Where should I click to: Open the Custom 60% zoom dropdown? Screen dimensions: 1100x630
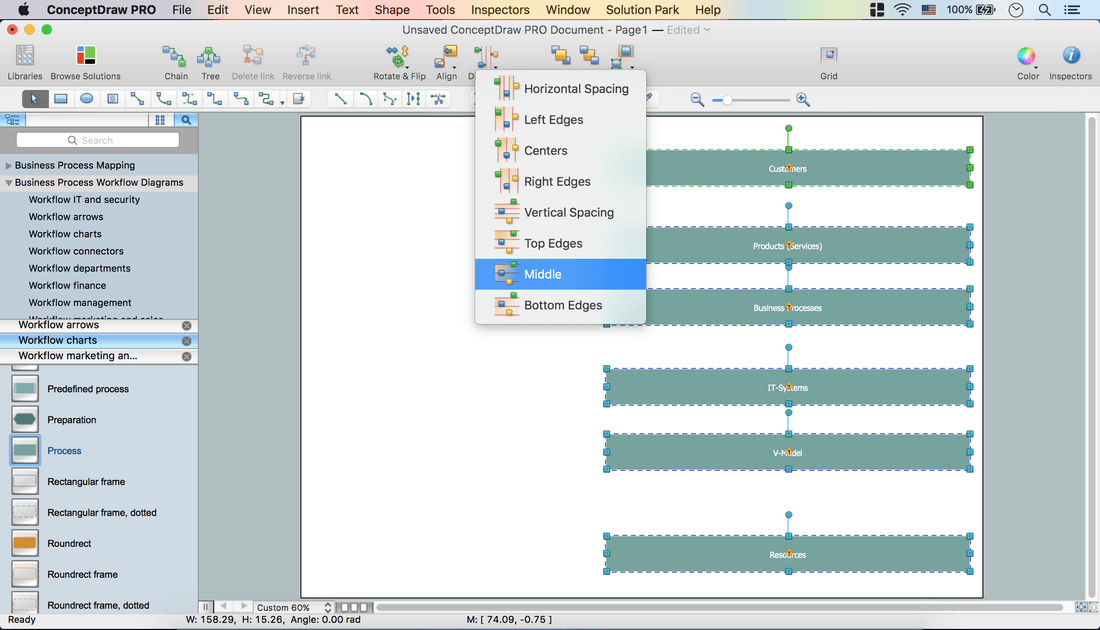(x=293, y=608)
